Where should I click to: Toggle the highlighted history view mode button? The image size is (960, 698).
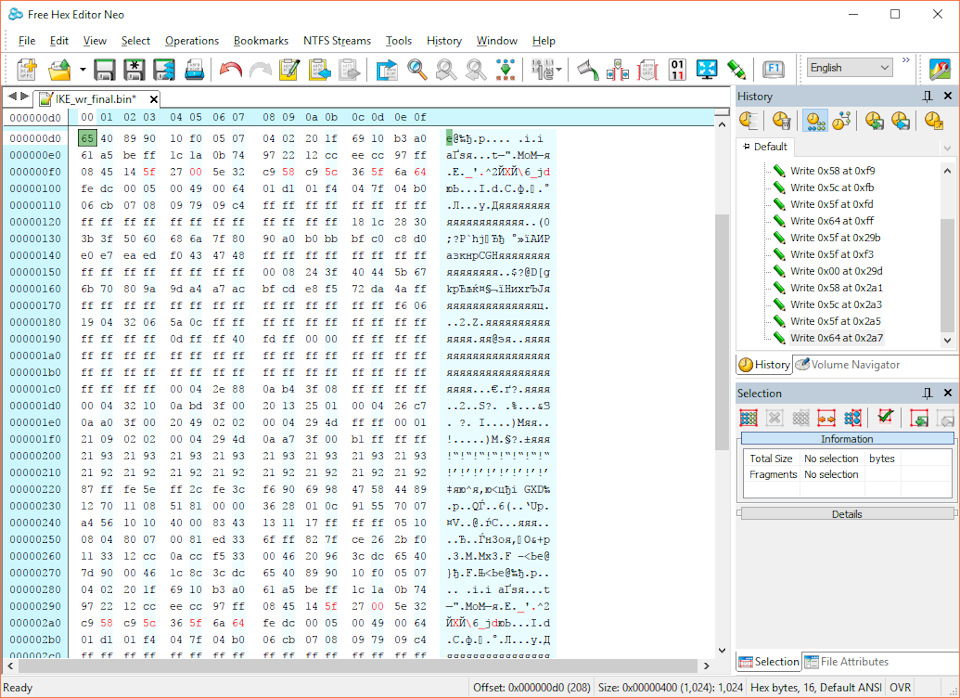click(x=813, y=121)
